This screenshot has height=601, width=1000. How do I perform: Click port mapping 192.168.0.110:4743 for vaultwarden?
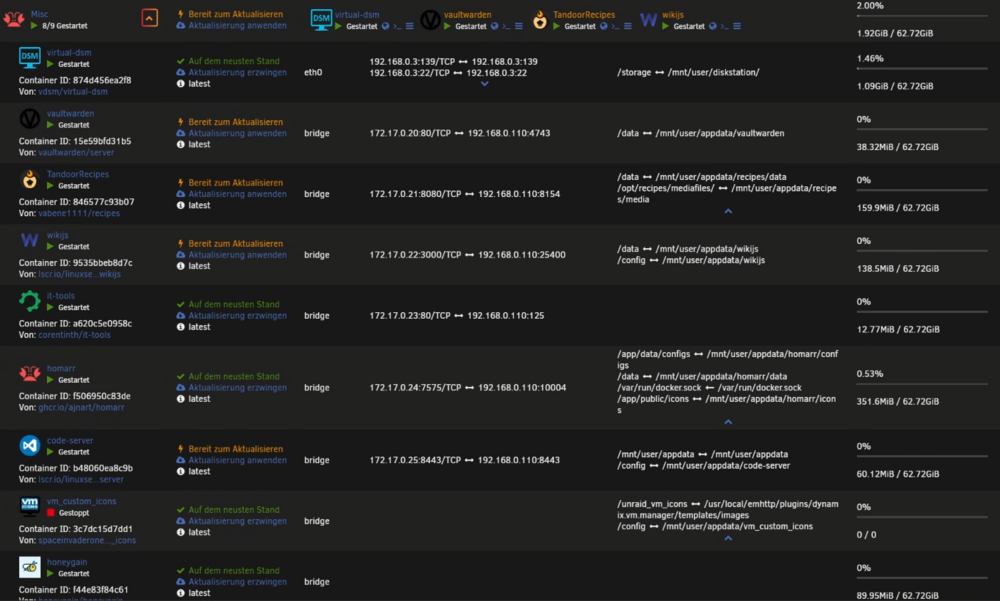(x=509, y=133)
